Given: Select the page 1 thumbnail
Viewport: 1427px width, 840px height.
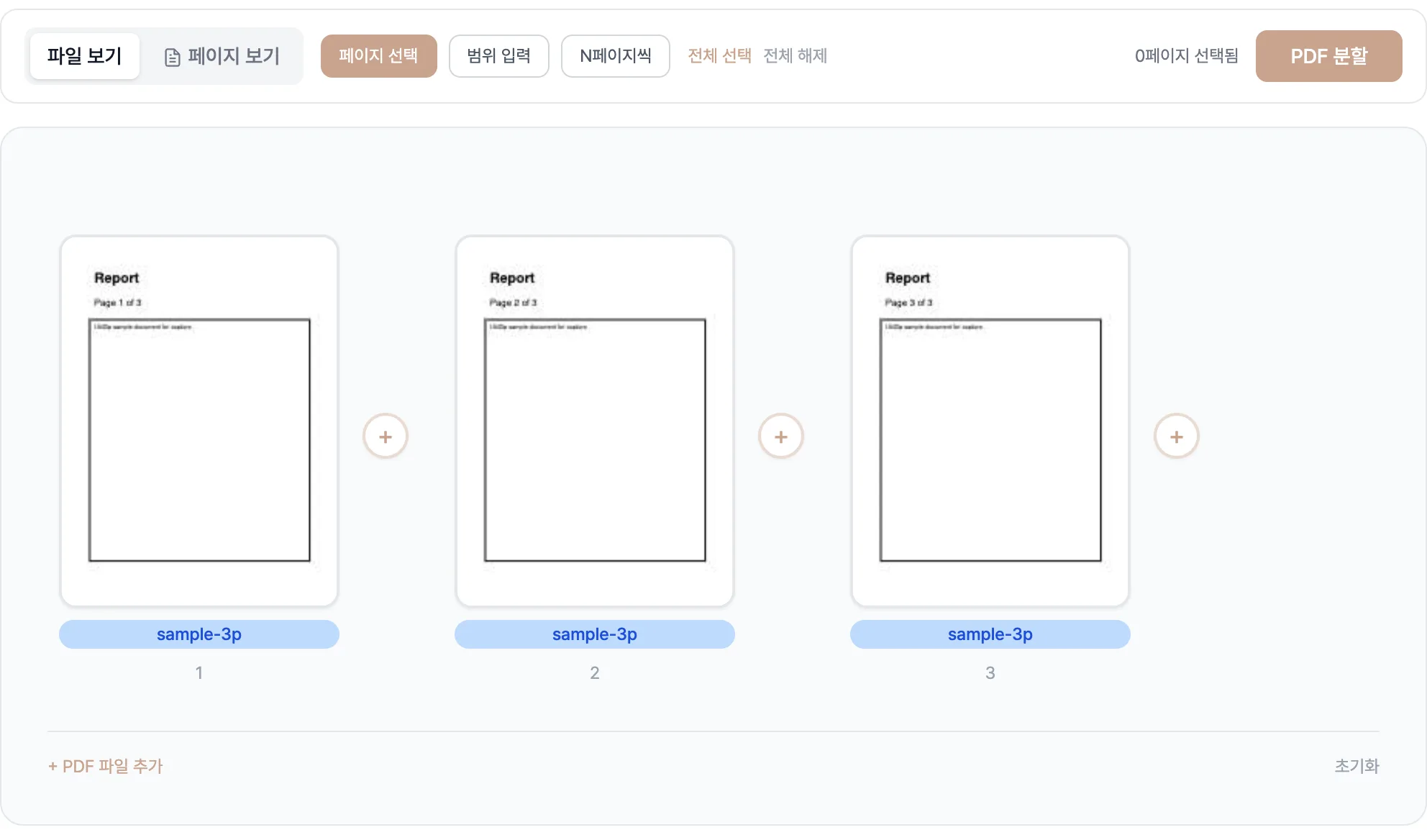Looking at the screenshot, I should 199,421.
